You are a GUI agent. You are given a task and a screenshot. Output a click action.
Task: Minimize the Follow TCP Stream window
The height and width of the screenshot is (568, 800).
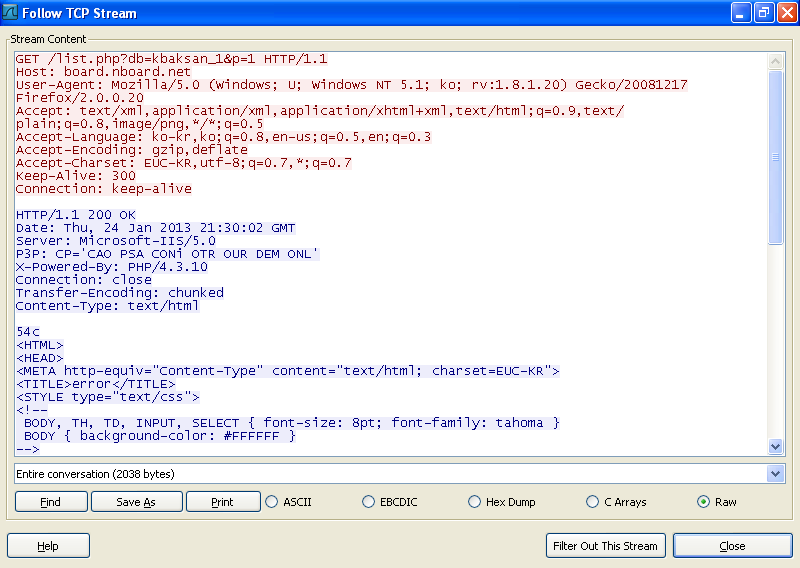click(741, 13)
